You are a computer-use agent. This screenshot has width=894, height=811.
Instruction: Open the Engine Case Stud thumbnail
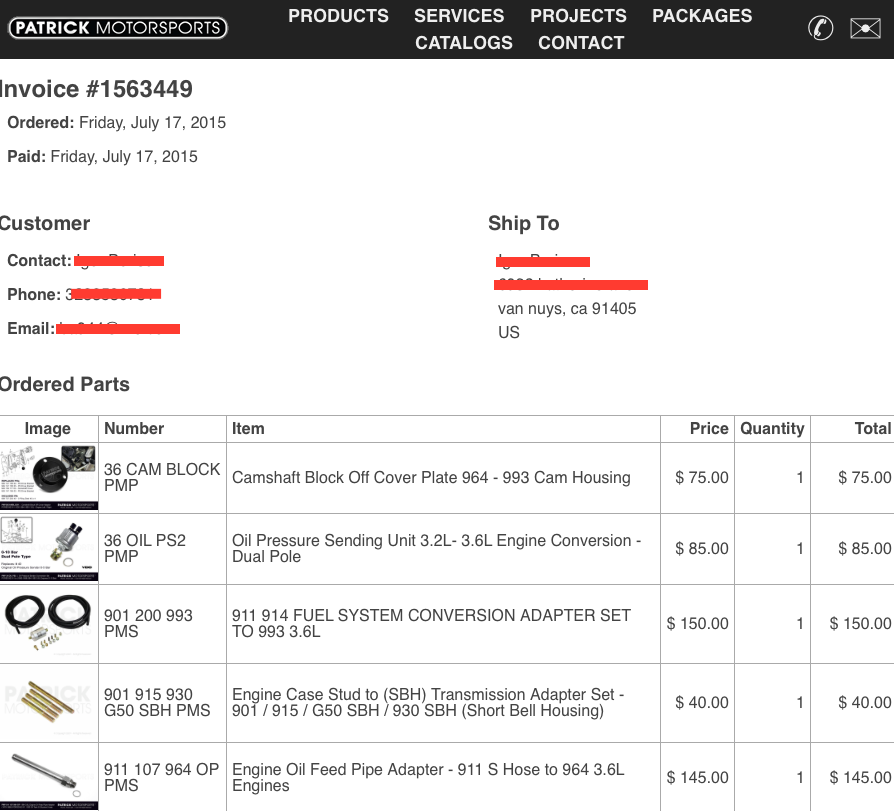click(x=49, y=702)
